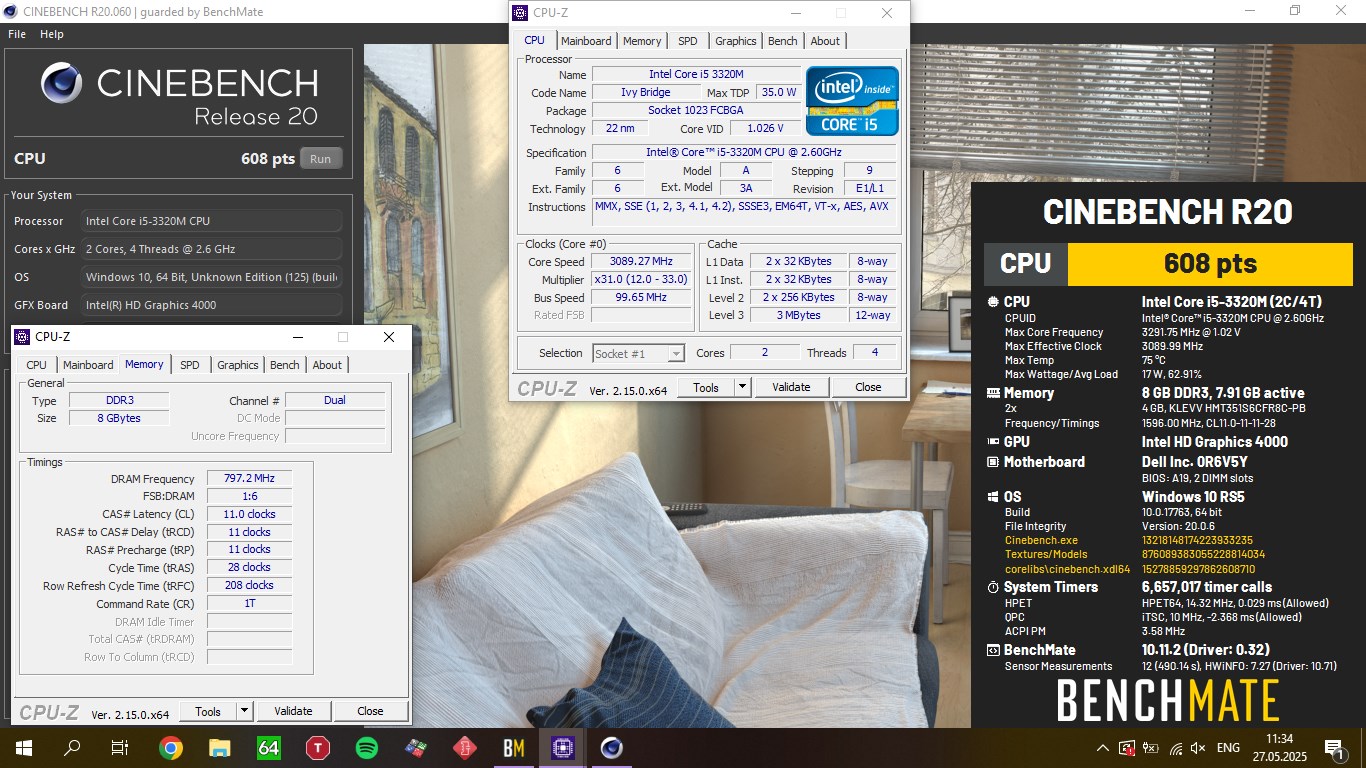
Task: Click the Cinebench.exe hash line in BenchMate
Action: [1129, 540]
